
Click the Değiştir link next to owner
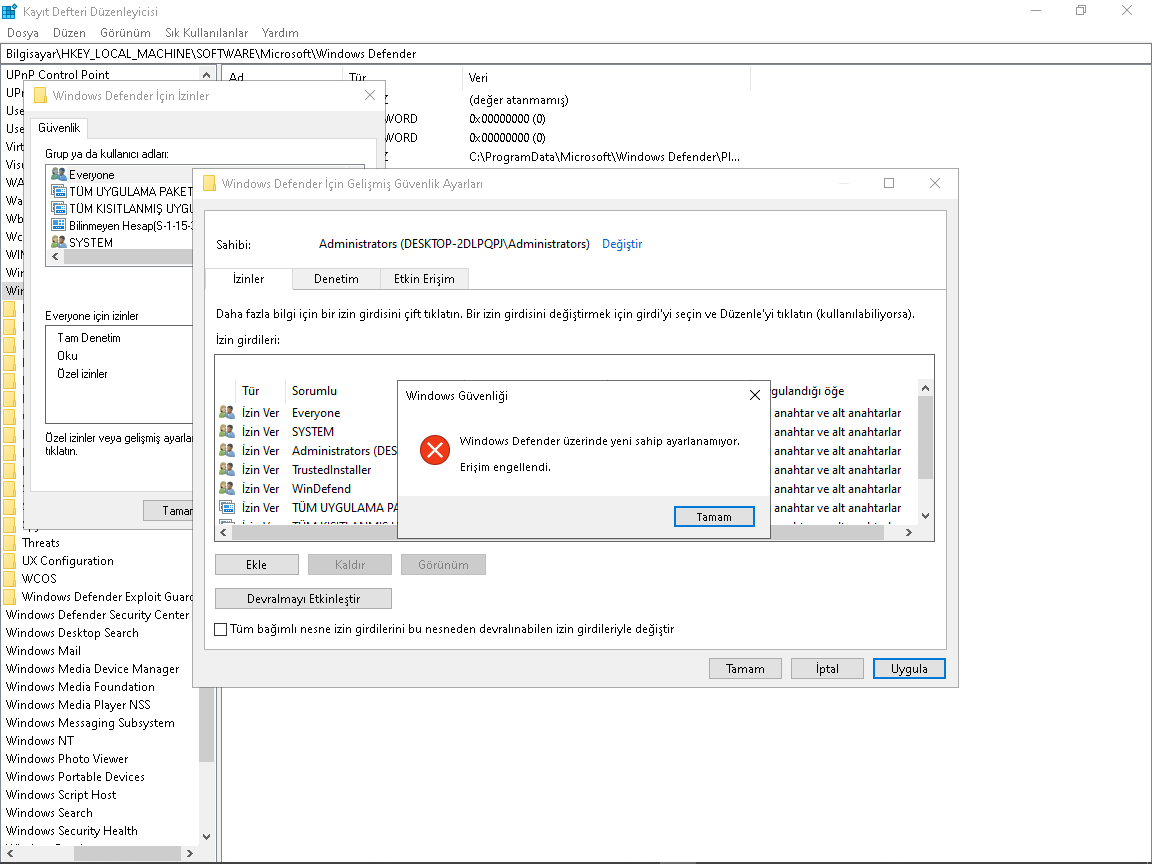[x=622, y=244]
